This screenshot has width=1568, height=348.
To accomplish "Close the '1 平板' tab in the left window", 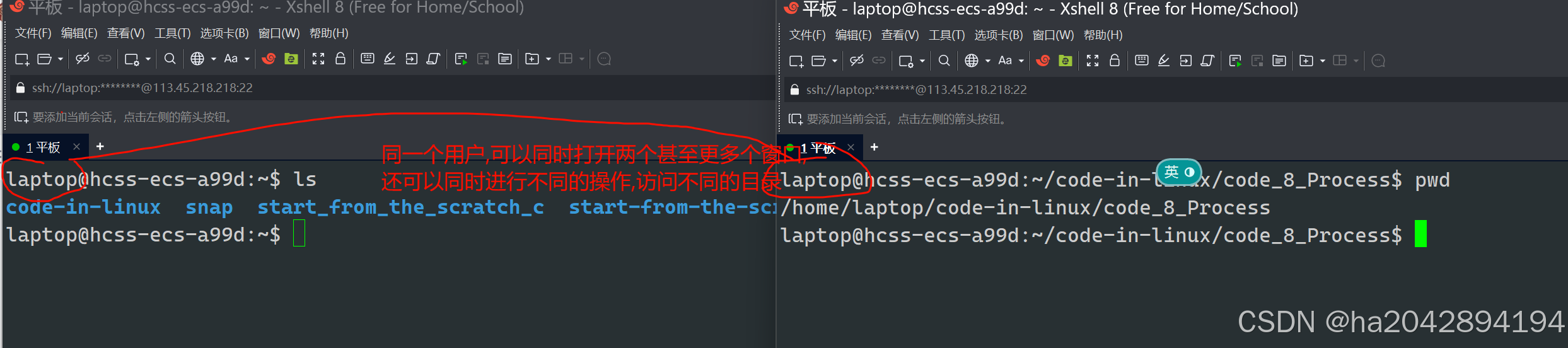I will pos(76,147).
